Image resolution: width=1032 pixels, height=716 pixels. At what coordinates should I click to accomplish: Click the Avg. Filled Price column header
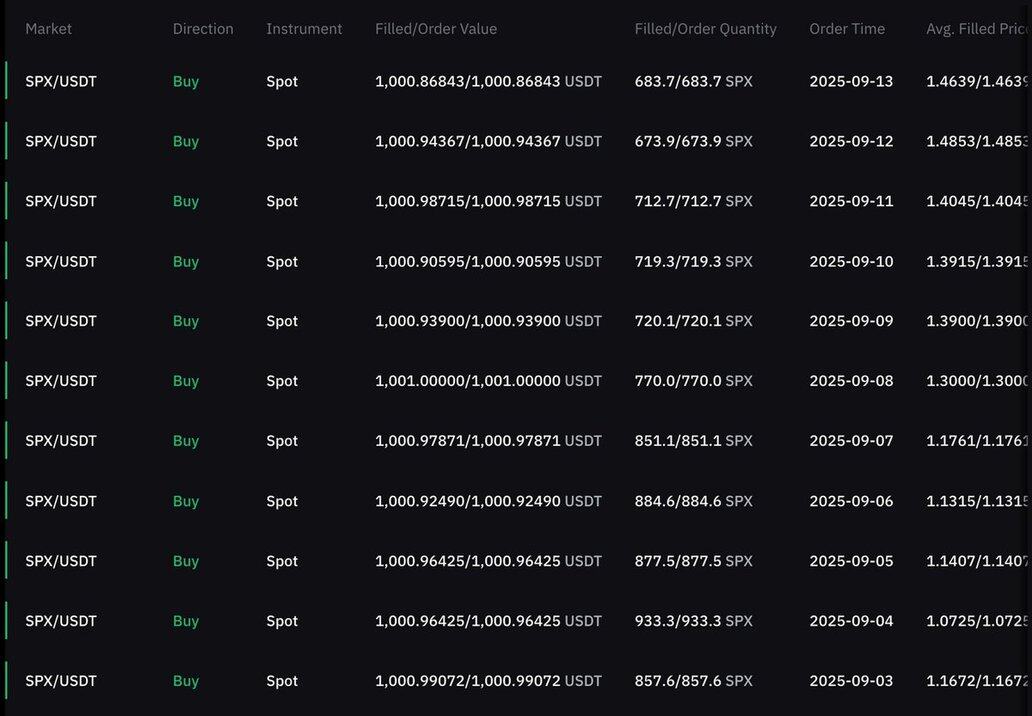coord(979,29)
